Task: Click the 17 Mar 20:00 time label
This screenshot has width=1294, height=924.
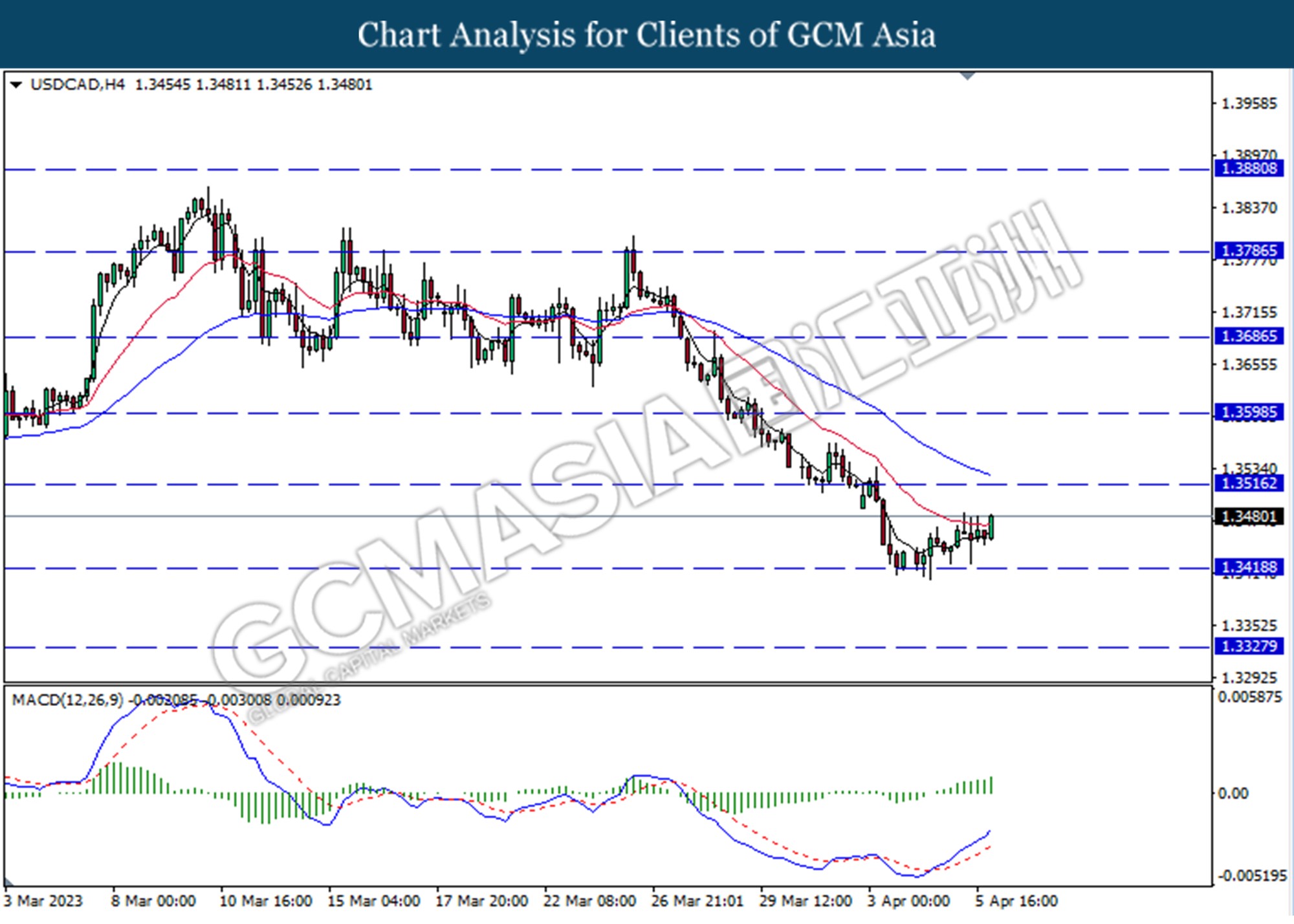Action: click(x=481, y=901)
